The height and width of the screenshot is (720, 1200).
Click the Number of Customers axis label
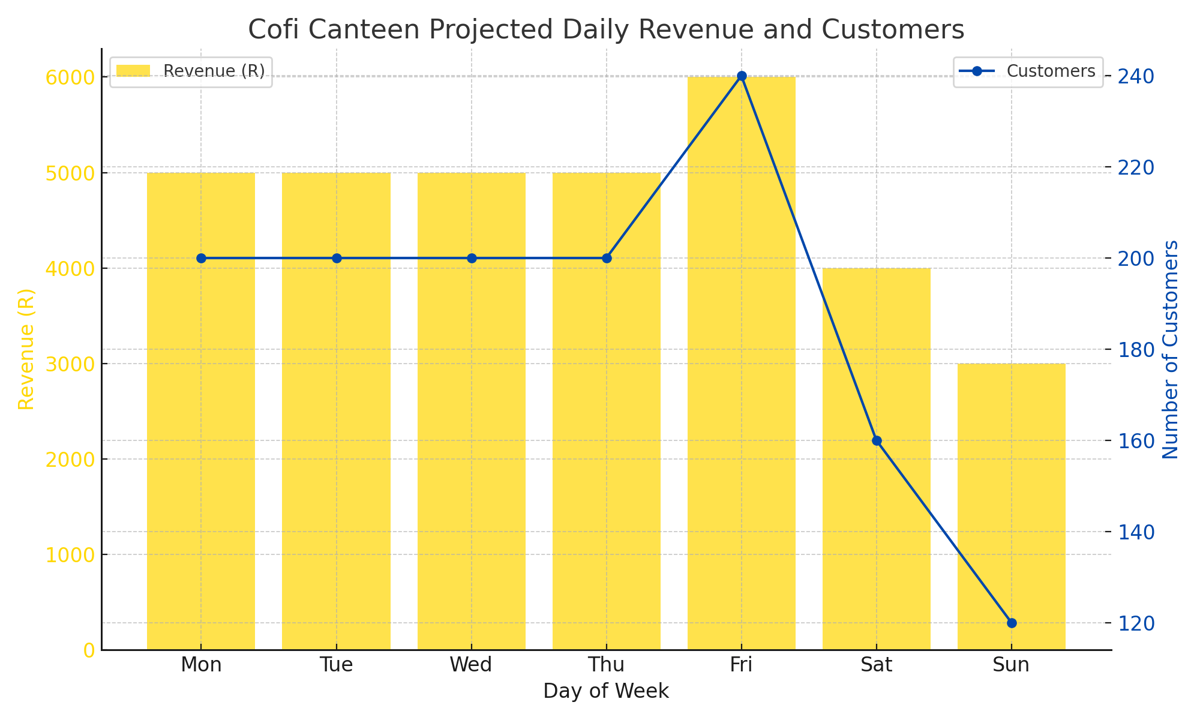click(1171, 349)
